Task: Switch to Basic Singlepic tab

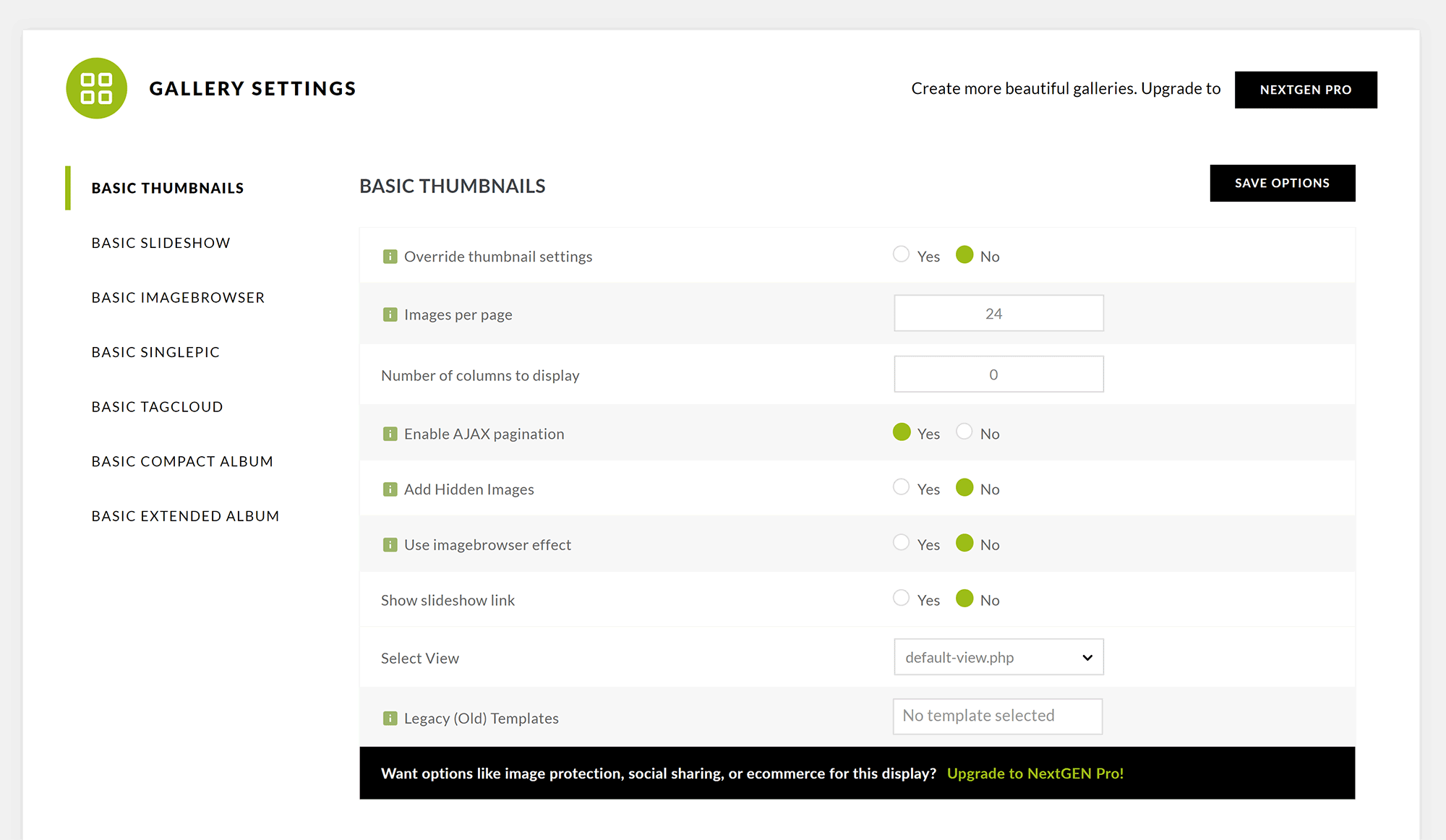Action: point(155,352)
